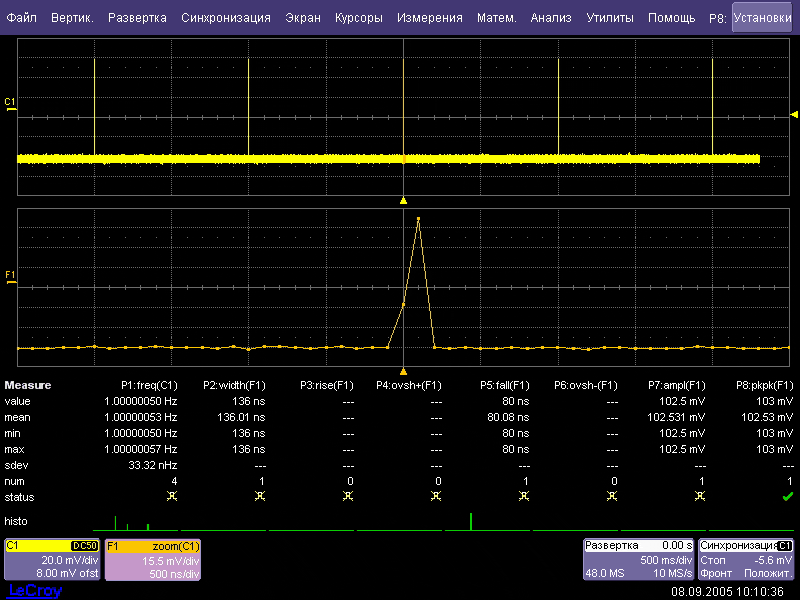The width and height of the screenshot is (800, 600).
Task: Open the Синхронизация trigger descriptor box
Action: tap(747, 560)
